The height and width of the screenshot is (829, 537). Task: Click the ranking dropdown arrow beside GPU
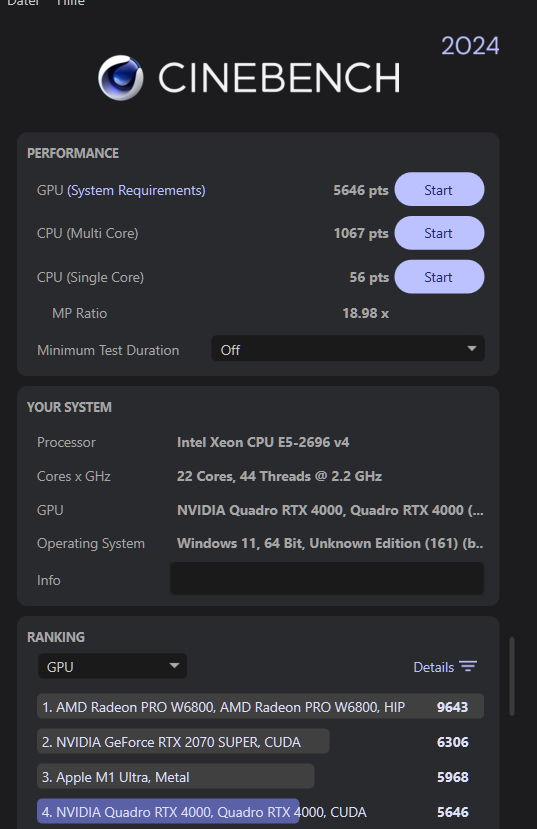[x=174, y=666]
